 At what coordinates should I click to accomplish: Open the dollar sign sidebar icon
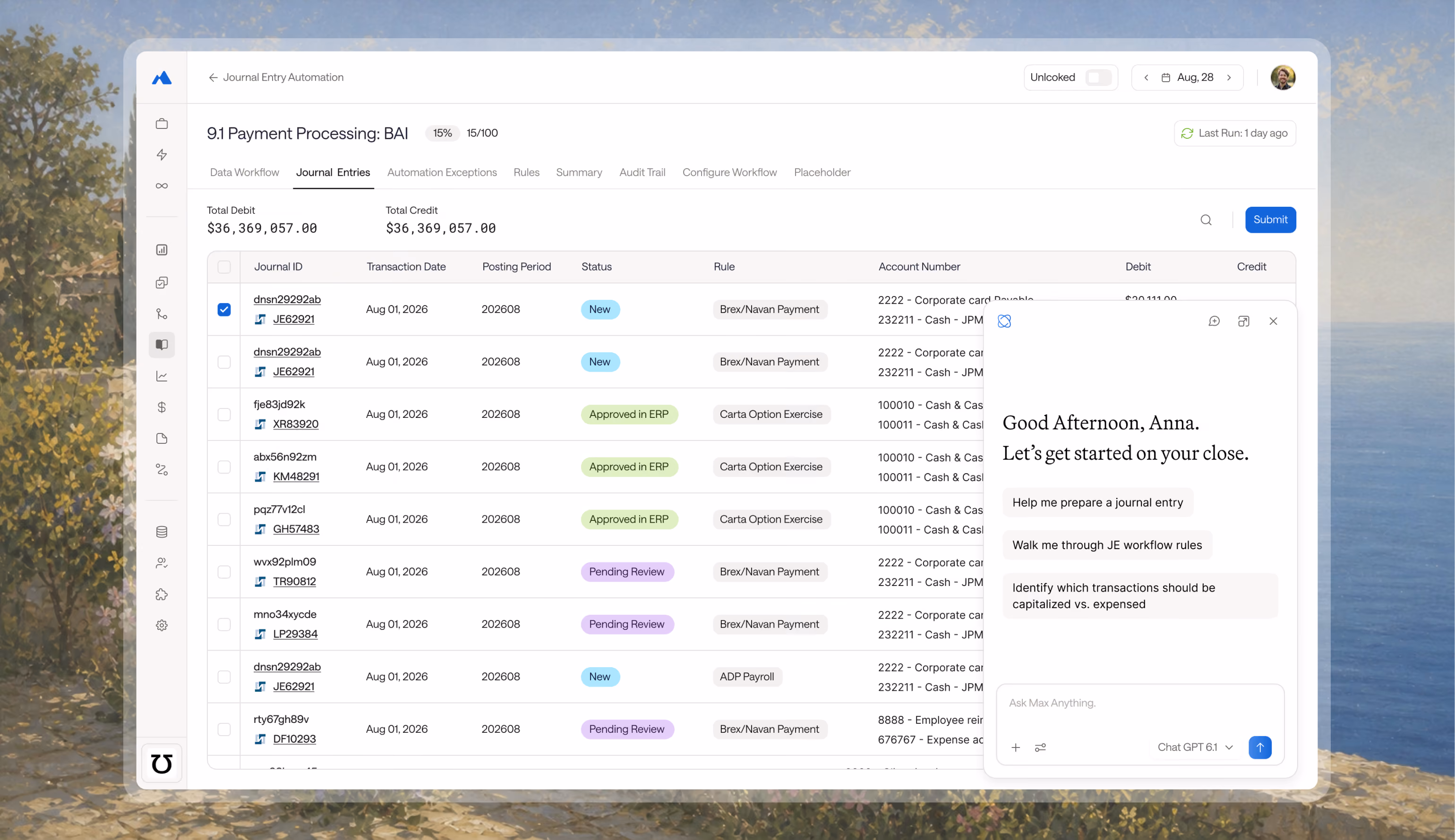click(162, 407)
